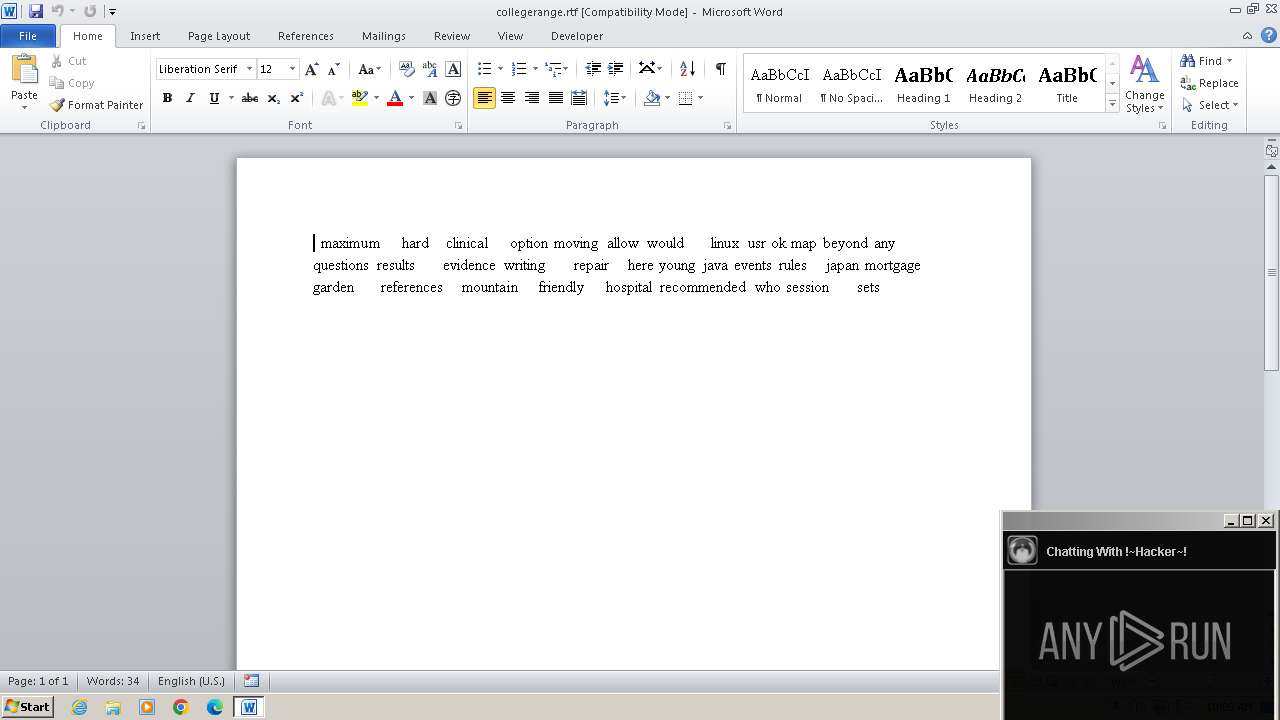Toggle Underline formatting
The image size is (1280, 720).
click(x=213, y=98)
